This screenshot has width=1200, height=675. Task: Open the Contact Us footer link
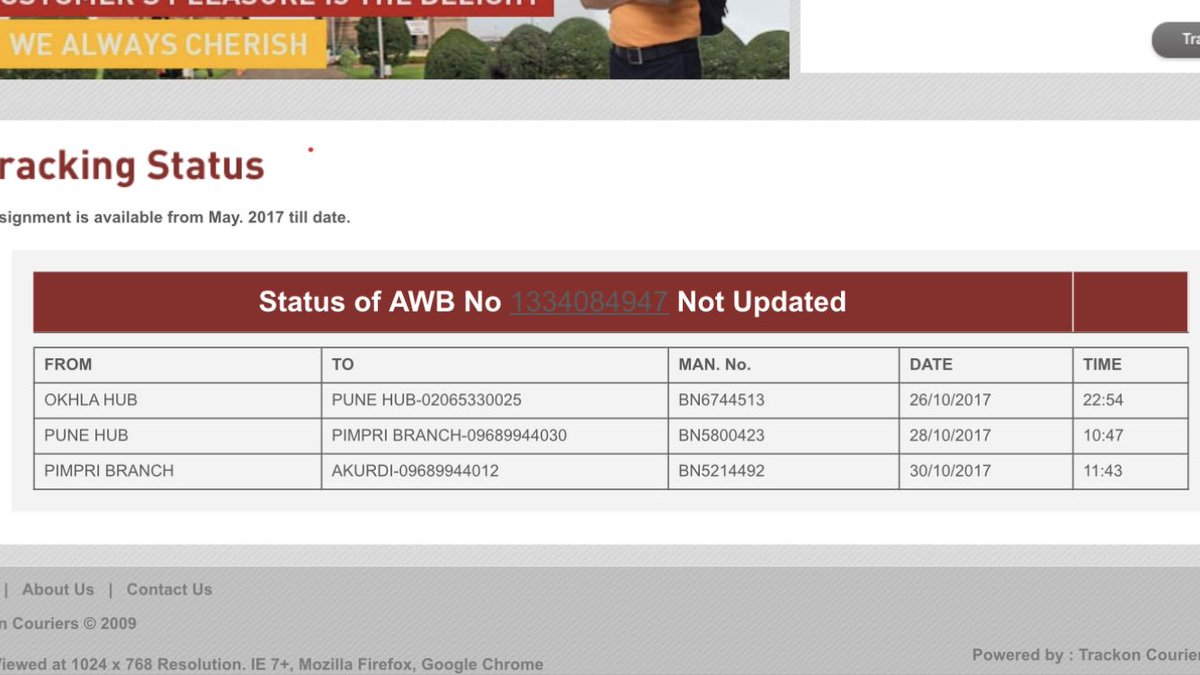[x=169, y=589]
